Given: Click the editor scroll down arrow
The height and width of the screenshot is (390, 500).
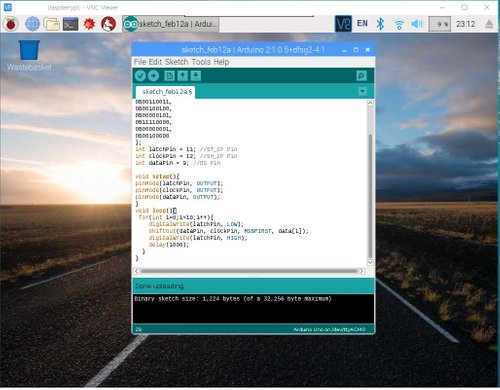Looking at the screenshot, I should 370,262.
